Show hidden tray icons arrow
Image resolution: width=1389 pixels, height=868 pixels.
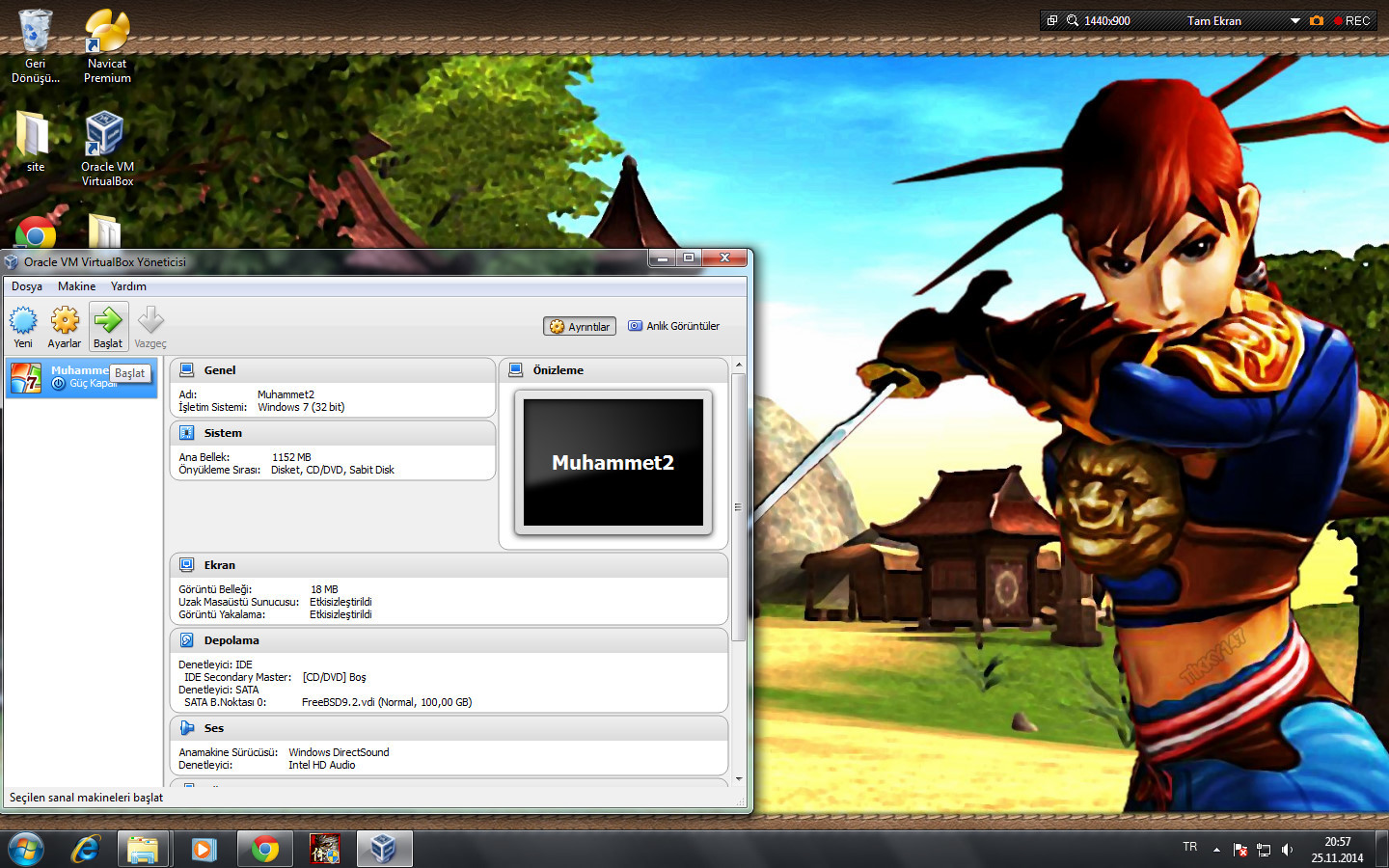click(1216, 850)
